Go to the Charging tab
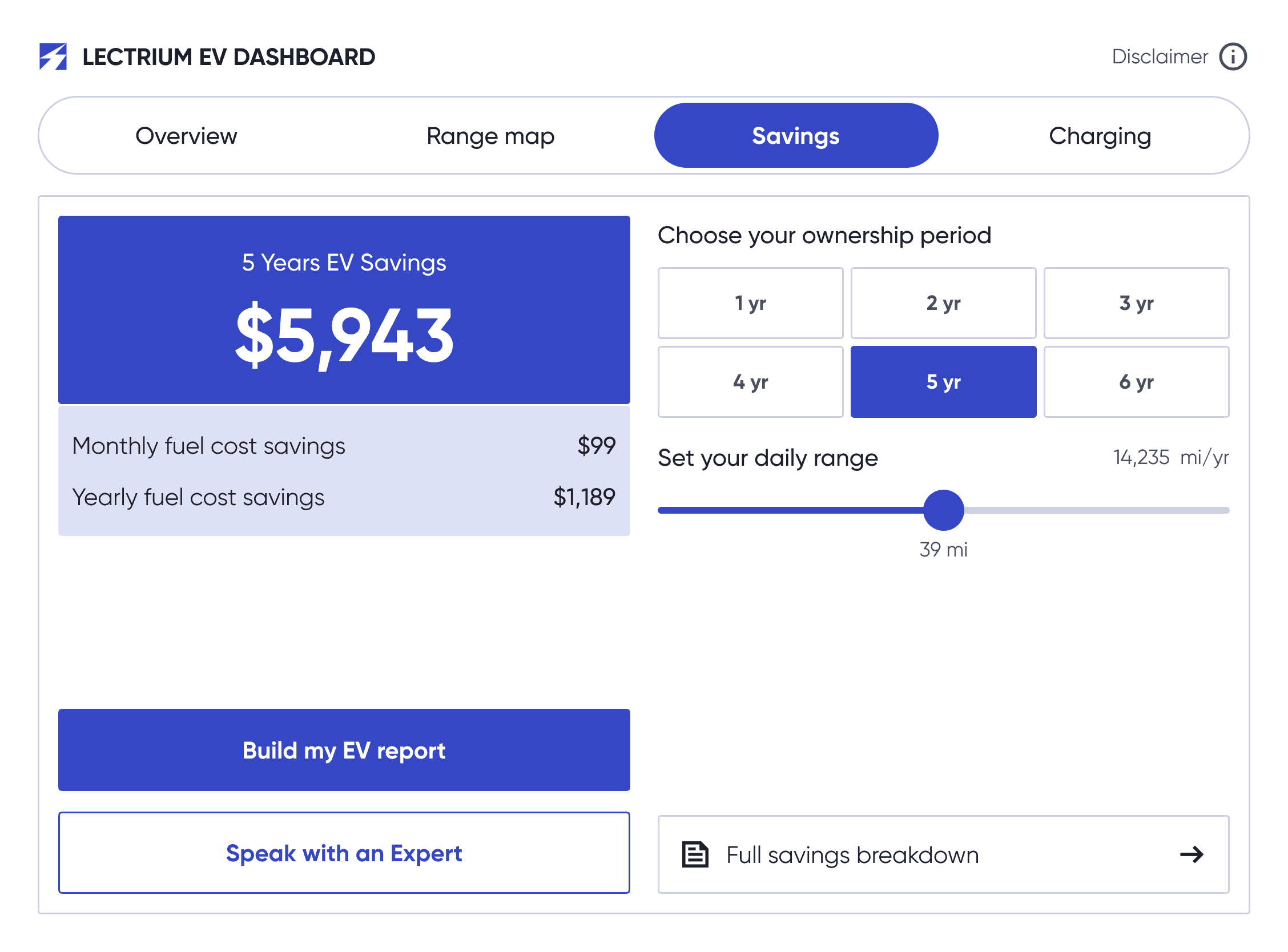This screenshot has width=1288, height=952. coord(1100,136)
